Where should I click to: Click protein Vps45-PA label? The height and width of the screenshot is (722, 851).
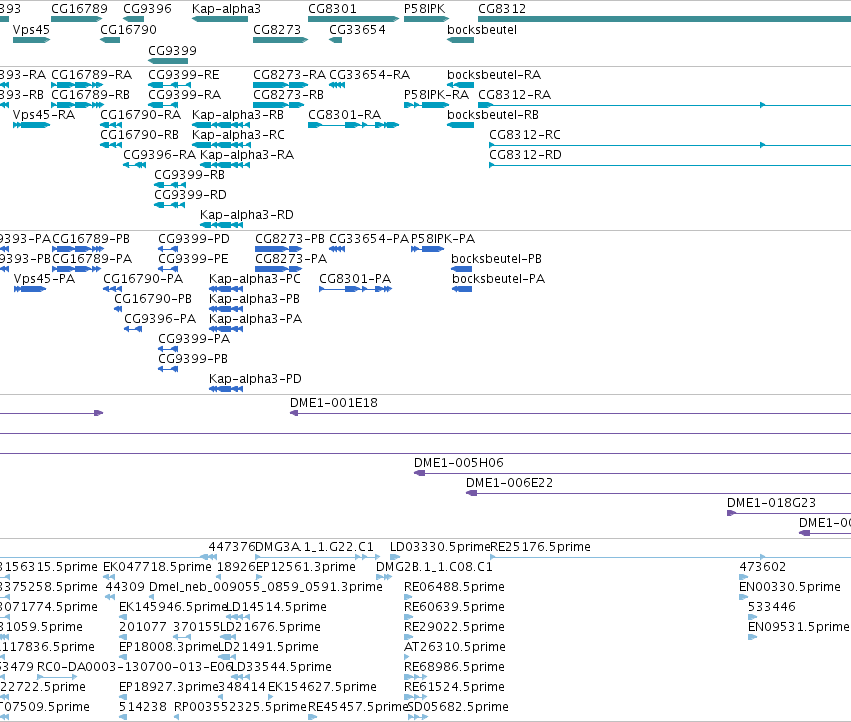[45, 278]
